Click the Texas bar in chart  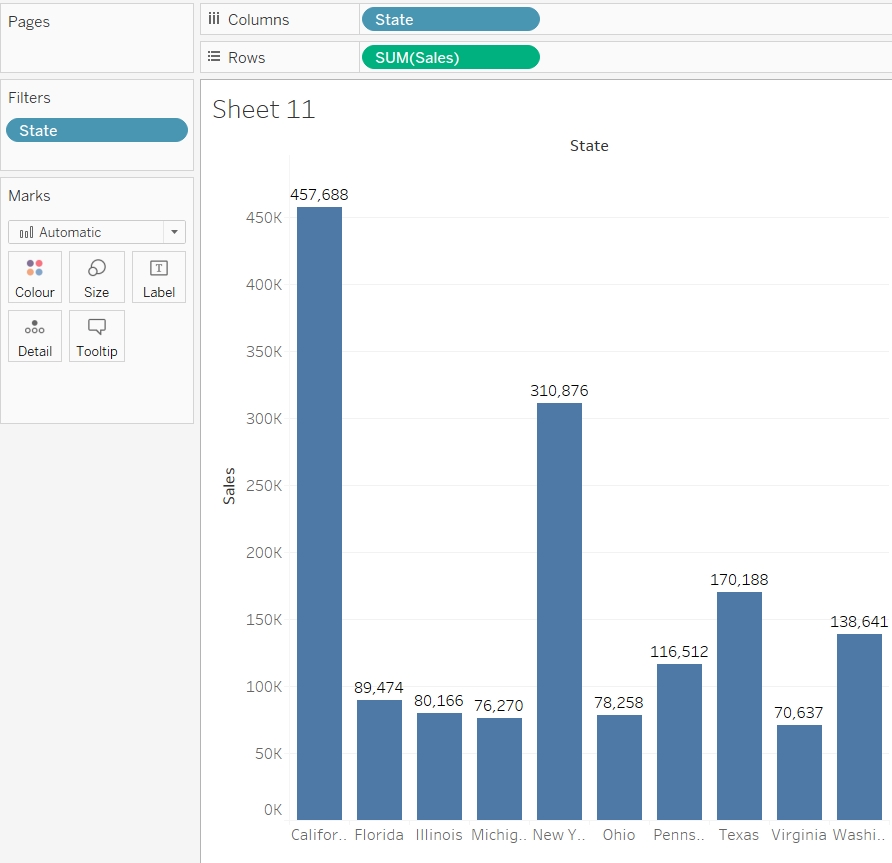(x=739, y=705)
